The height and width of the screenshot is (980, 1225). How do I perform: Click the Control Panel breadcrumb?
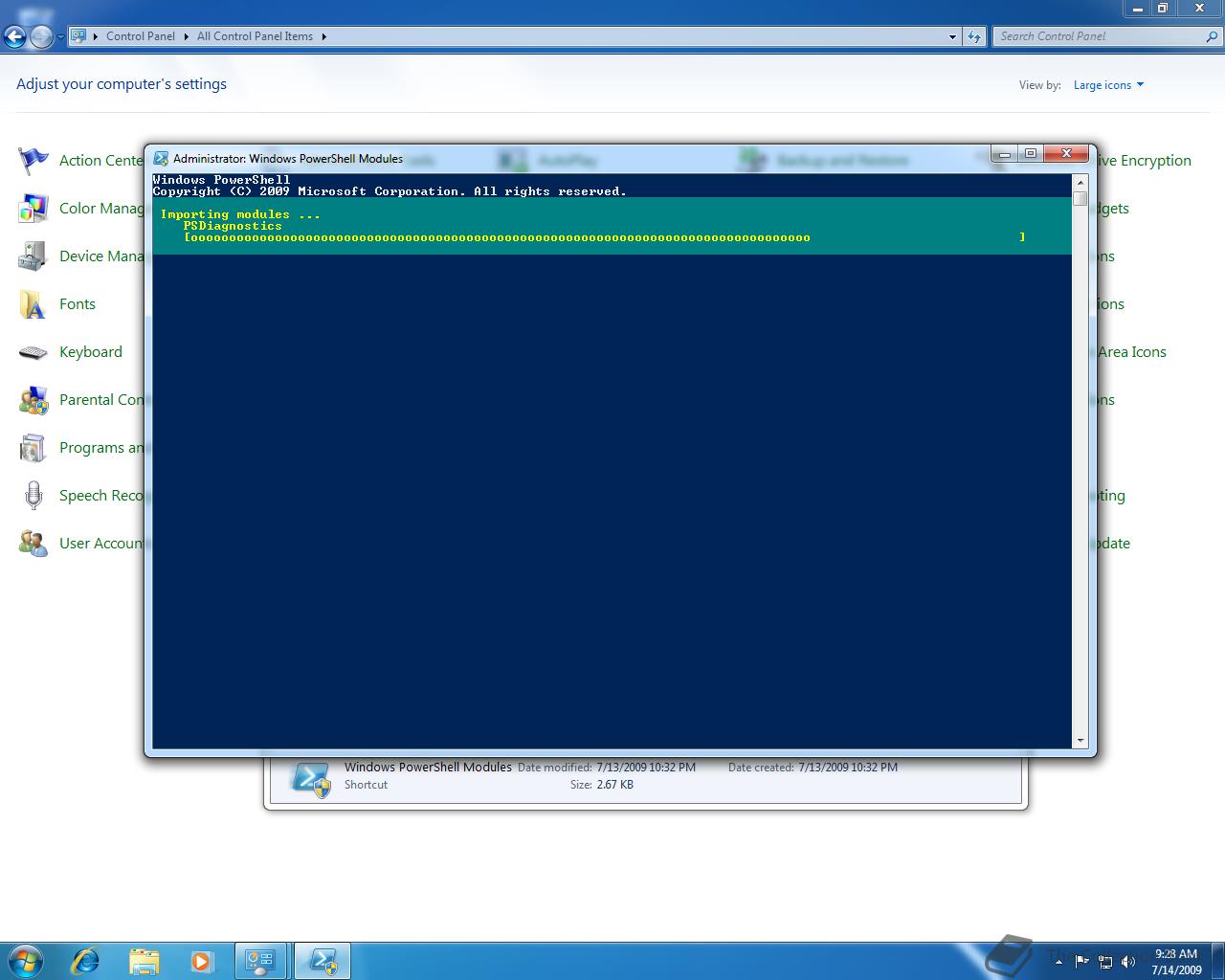[141, 36]
